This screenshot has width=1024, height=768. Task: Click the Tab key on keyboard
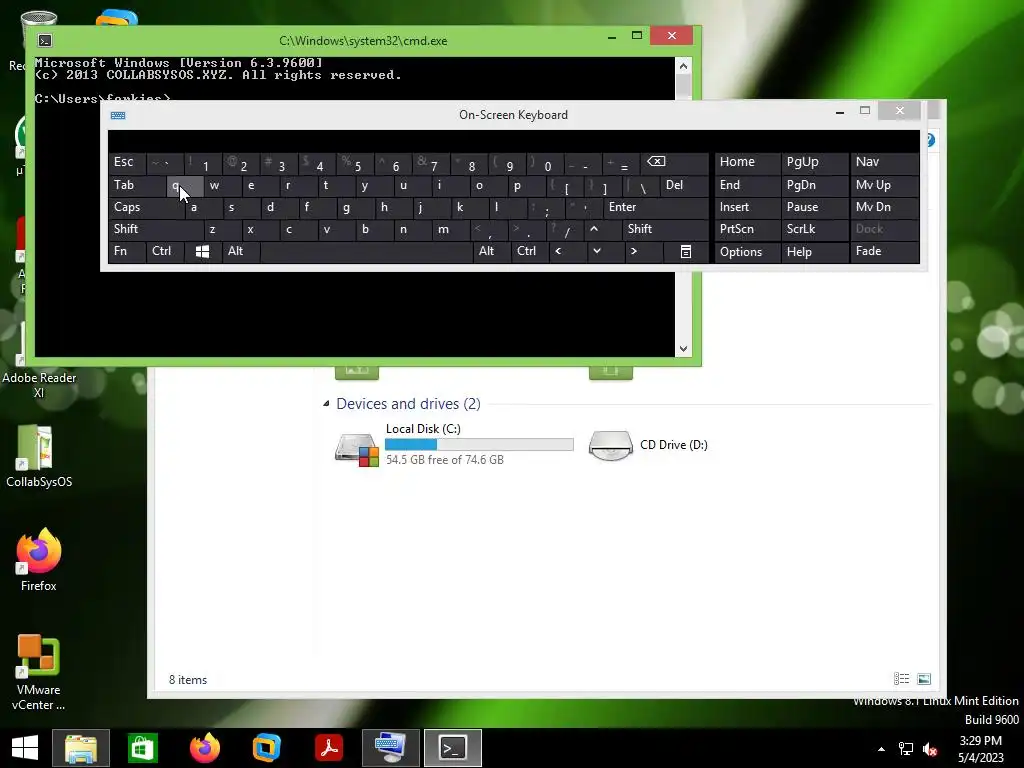[x=136, y=185]
